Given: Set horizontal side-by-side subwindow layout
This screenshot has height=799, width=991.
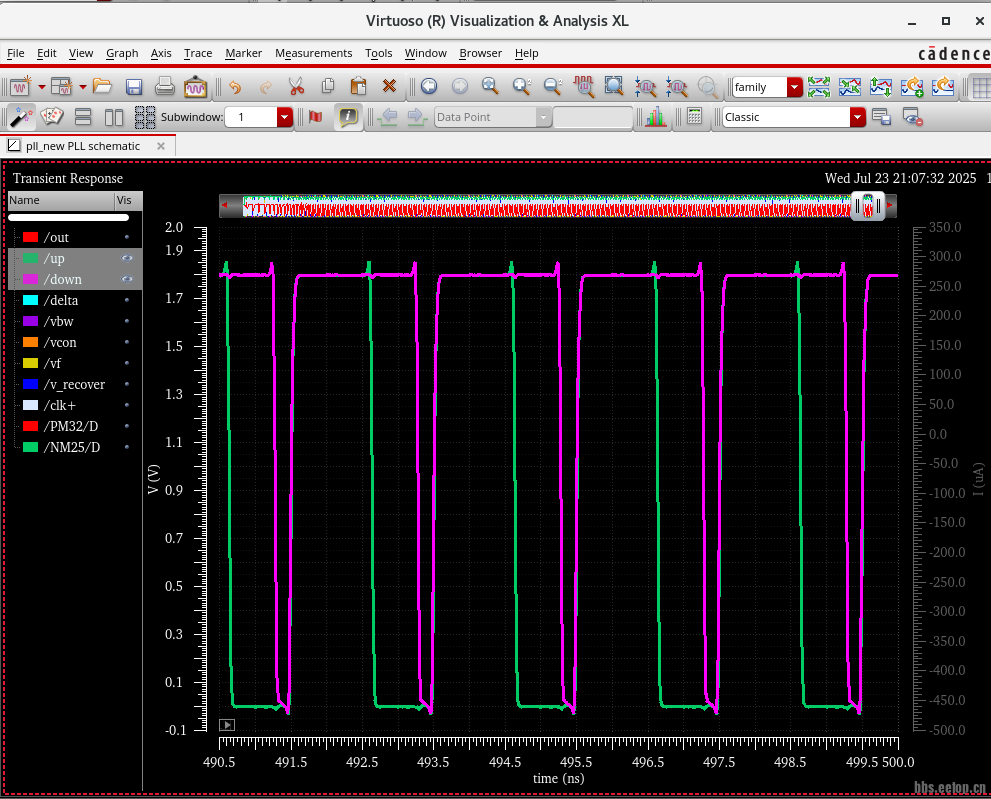Looking at the screenshot, I should pos(114,117).
